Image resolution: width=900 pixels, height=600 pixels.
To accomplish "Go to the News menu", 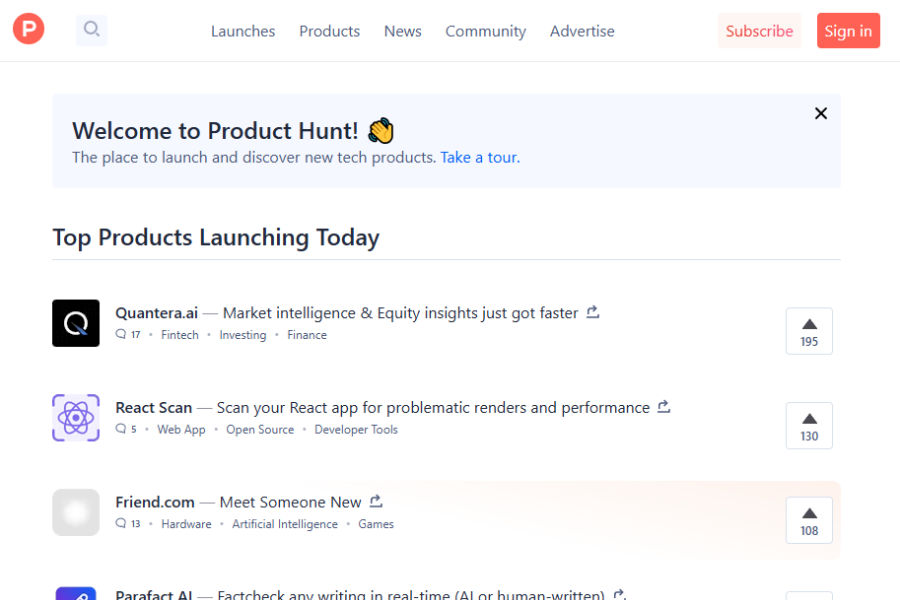I will click(x=403, y=31).
